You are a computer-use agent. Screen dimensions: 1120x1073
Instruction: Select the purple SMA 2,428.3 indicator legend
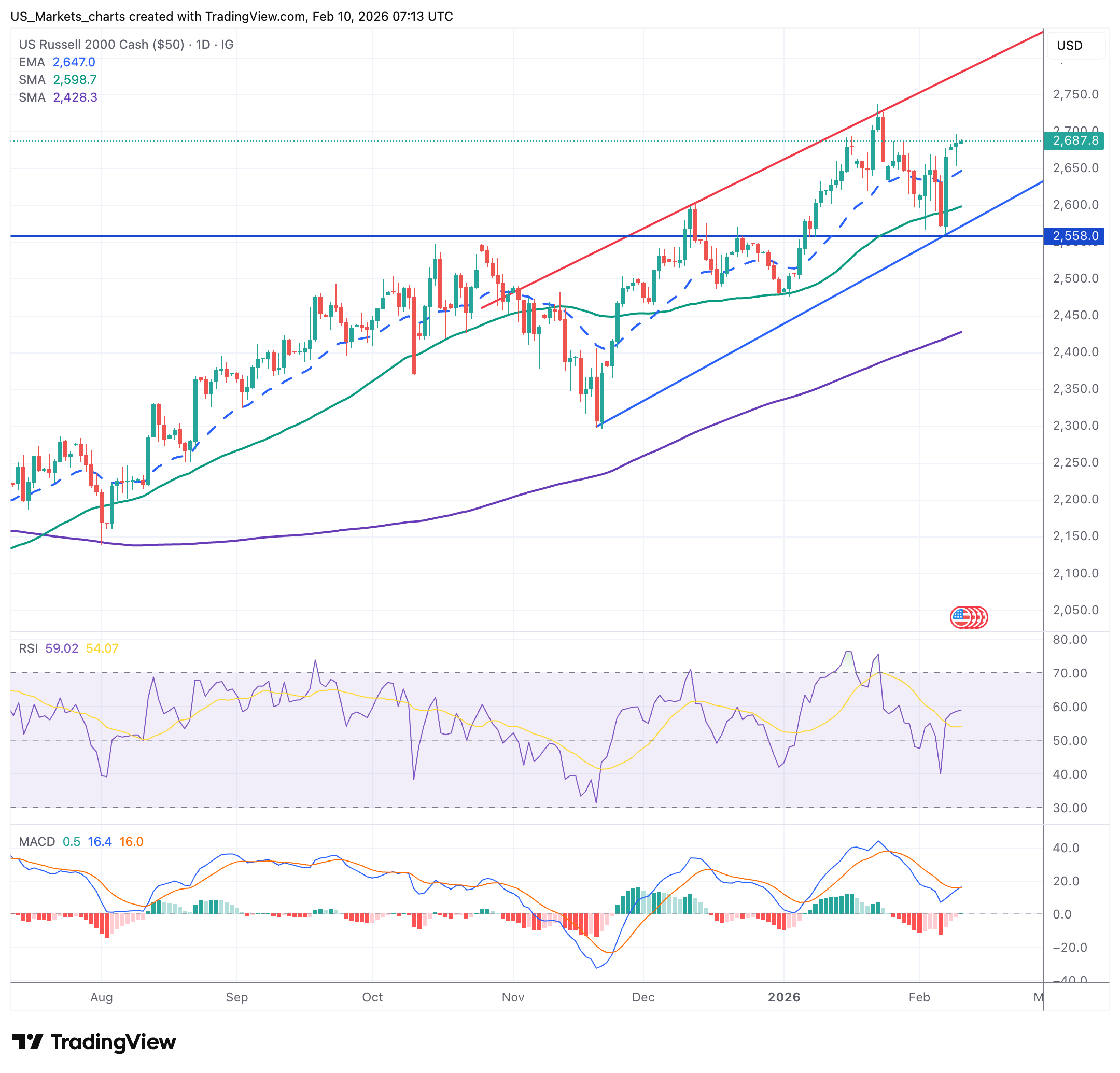tap(58, 97)
